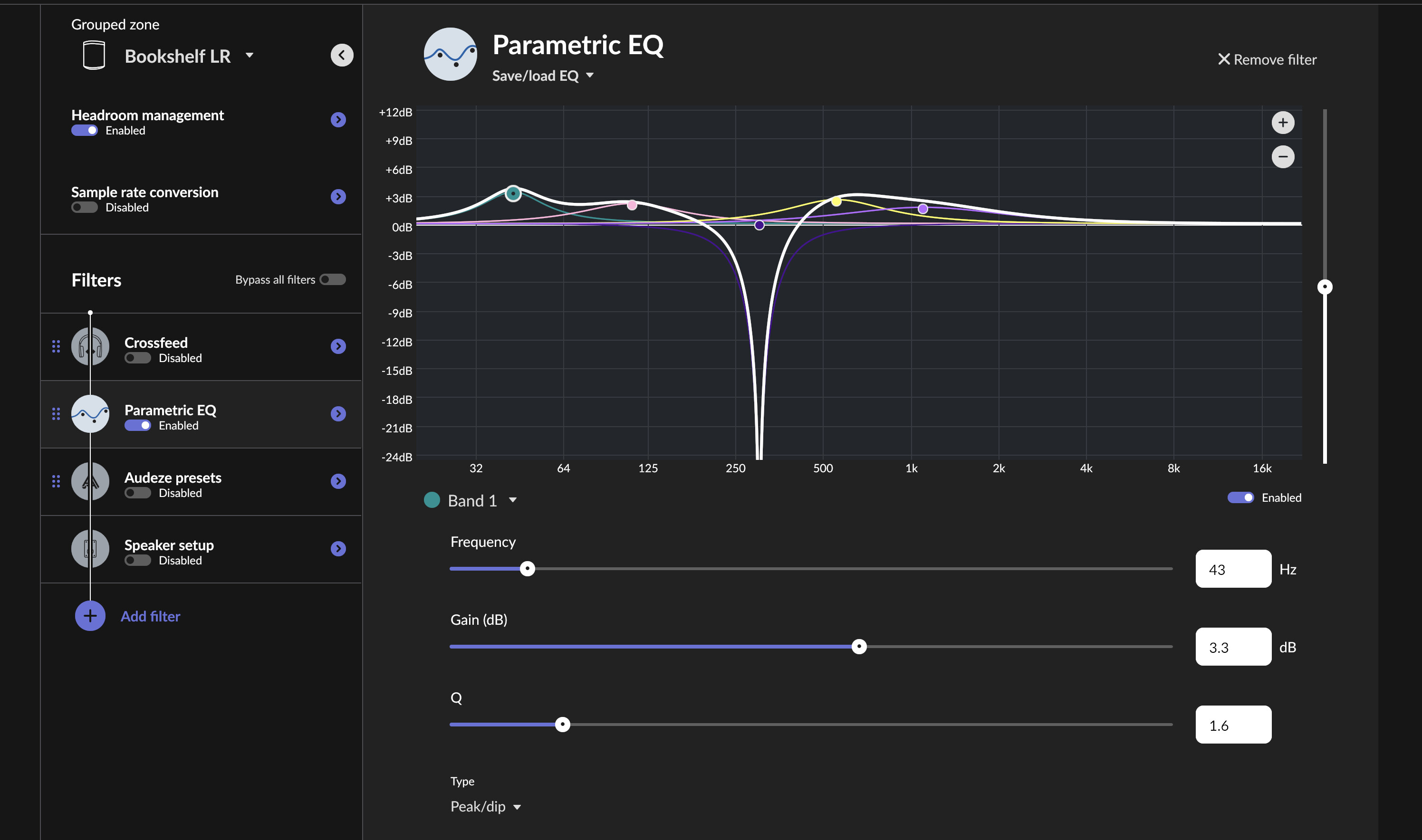Click the Frequency Hz input field
Viewport: 1422px width, 840px height.
[1232, 569]
